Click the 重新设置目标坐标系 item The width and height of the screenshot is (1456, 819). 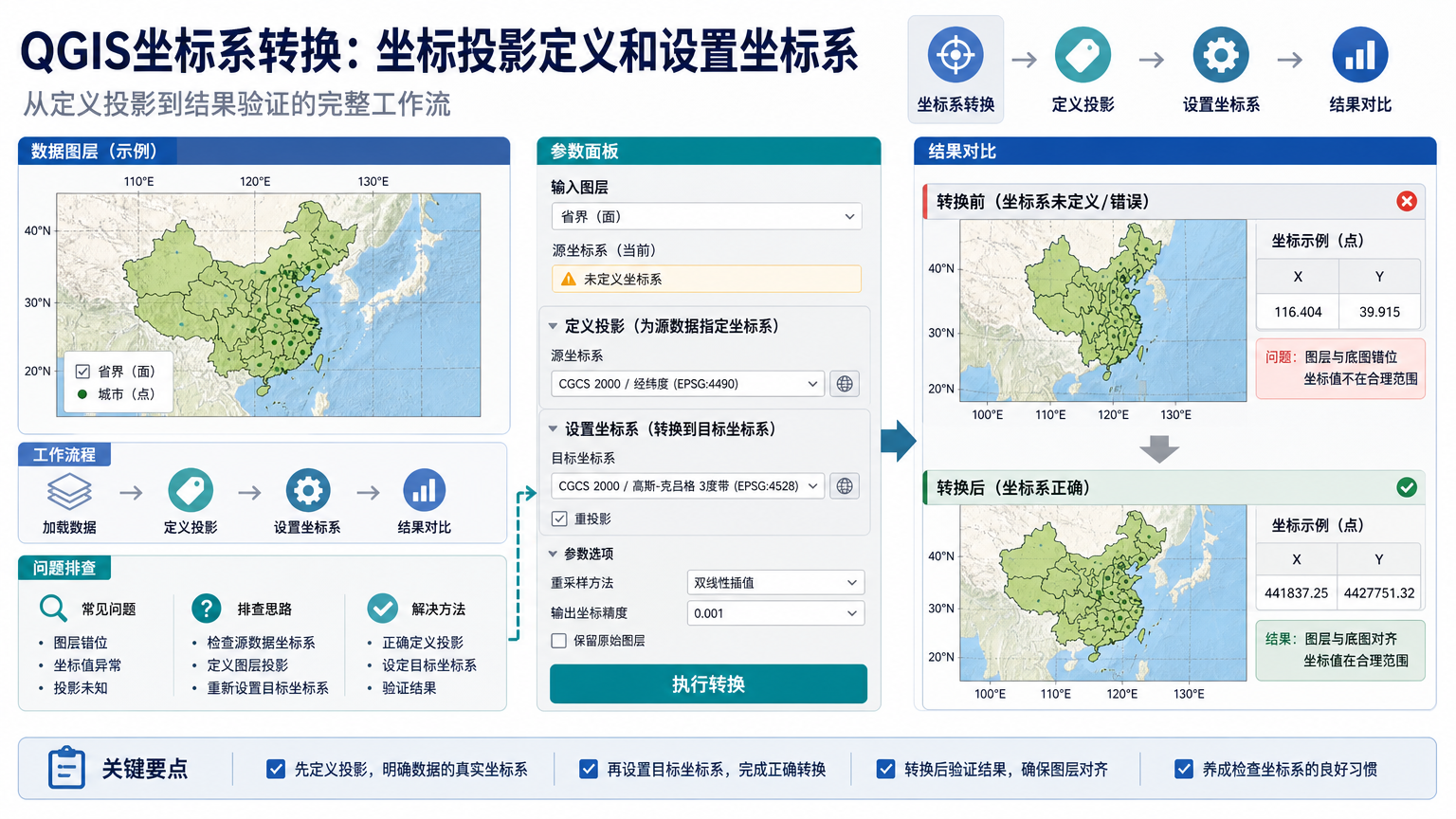click(267, 688)
